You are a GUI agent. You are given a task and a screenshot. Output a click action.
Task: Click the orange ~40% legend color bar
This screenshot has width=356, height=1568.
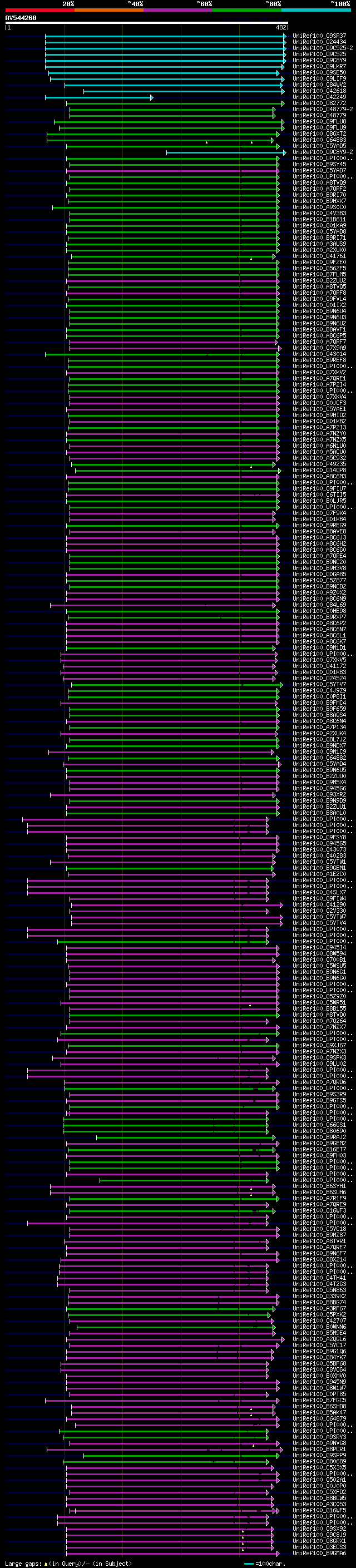pyautogui.click(x=109, y=10)
